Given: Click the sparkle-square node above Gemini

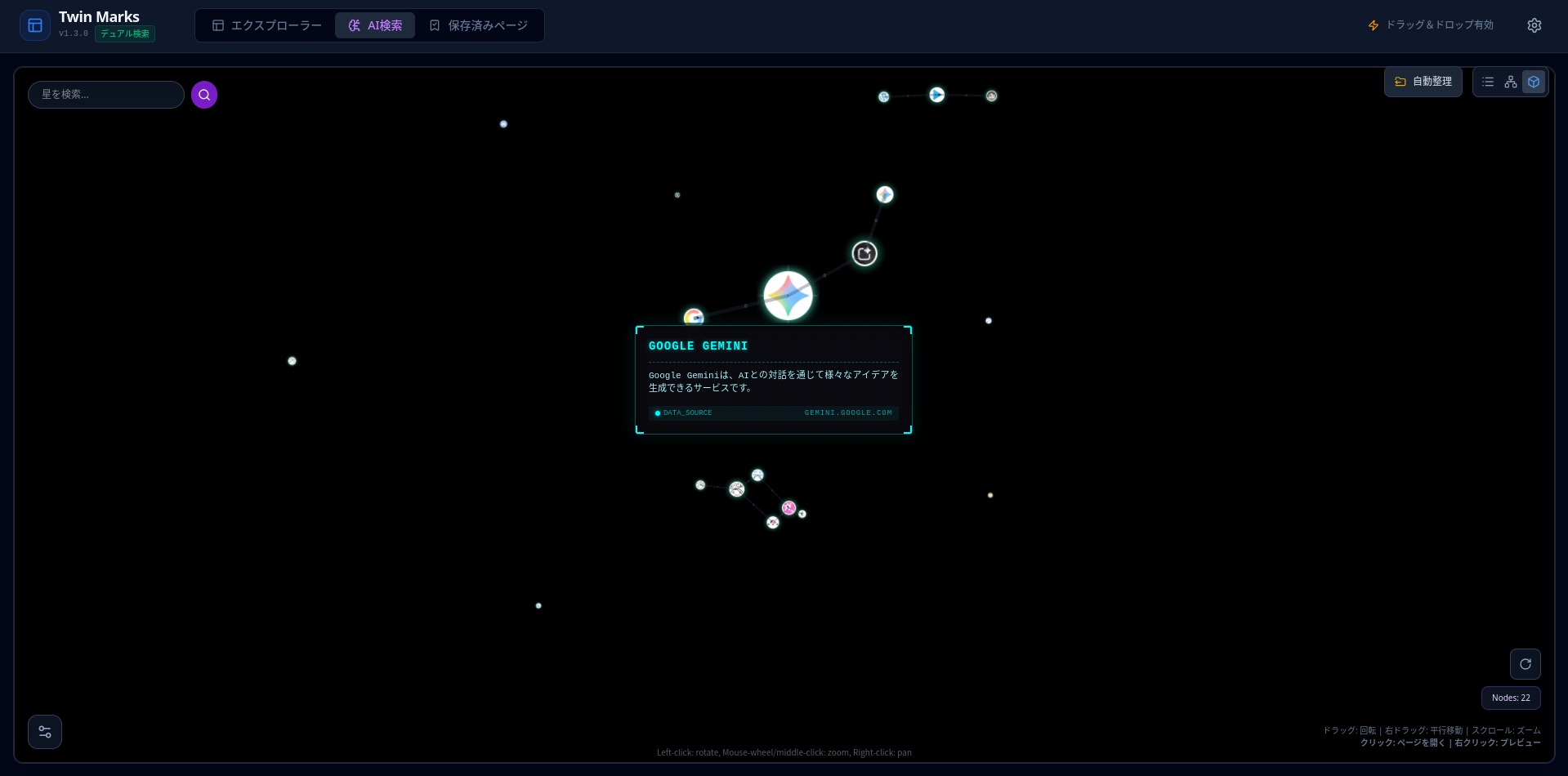Looking at the screenshot, I should [864, 254].
